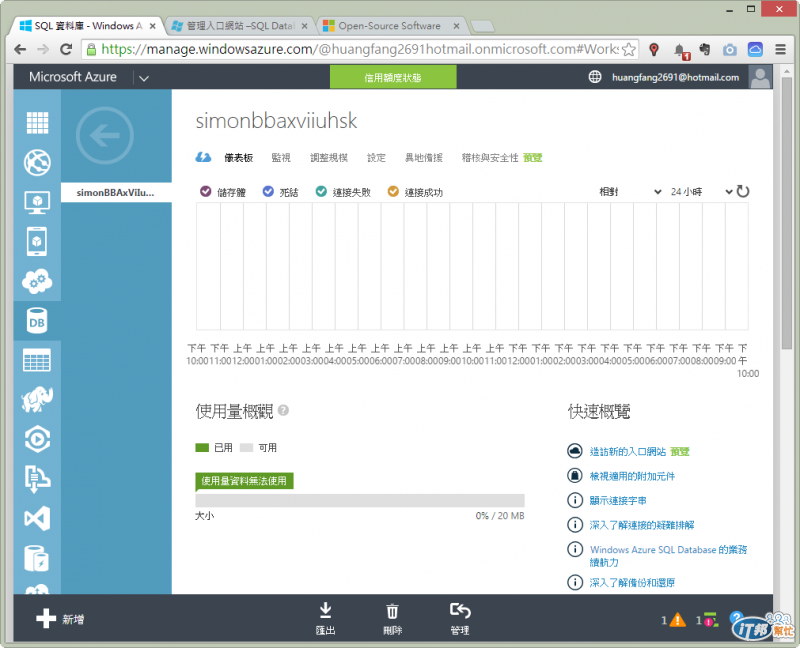The image size is (800, 648).
Task: Open Web Sites globe icon in sidebar
Action: pos(37,163)
